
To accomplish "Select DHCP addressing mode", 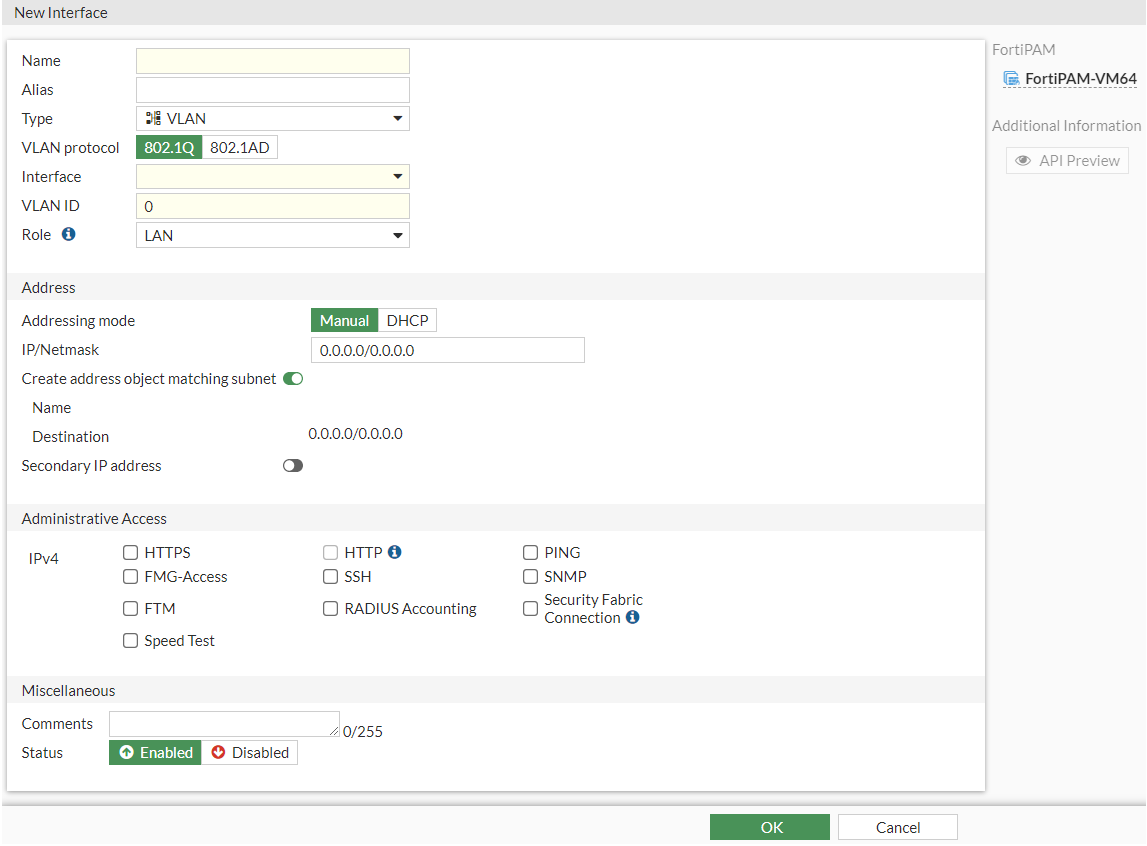I will point(407,320).
